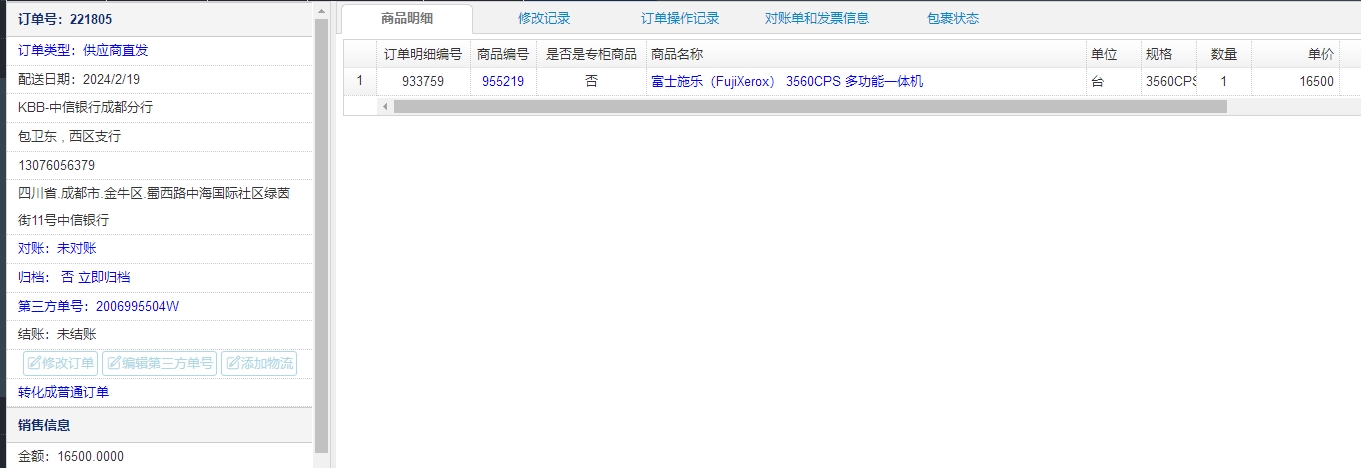Click the 规格 column header
Screen dimensions: 1361x468
point(1169,54)
